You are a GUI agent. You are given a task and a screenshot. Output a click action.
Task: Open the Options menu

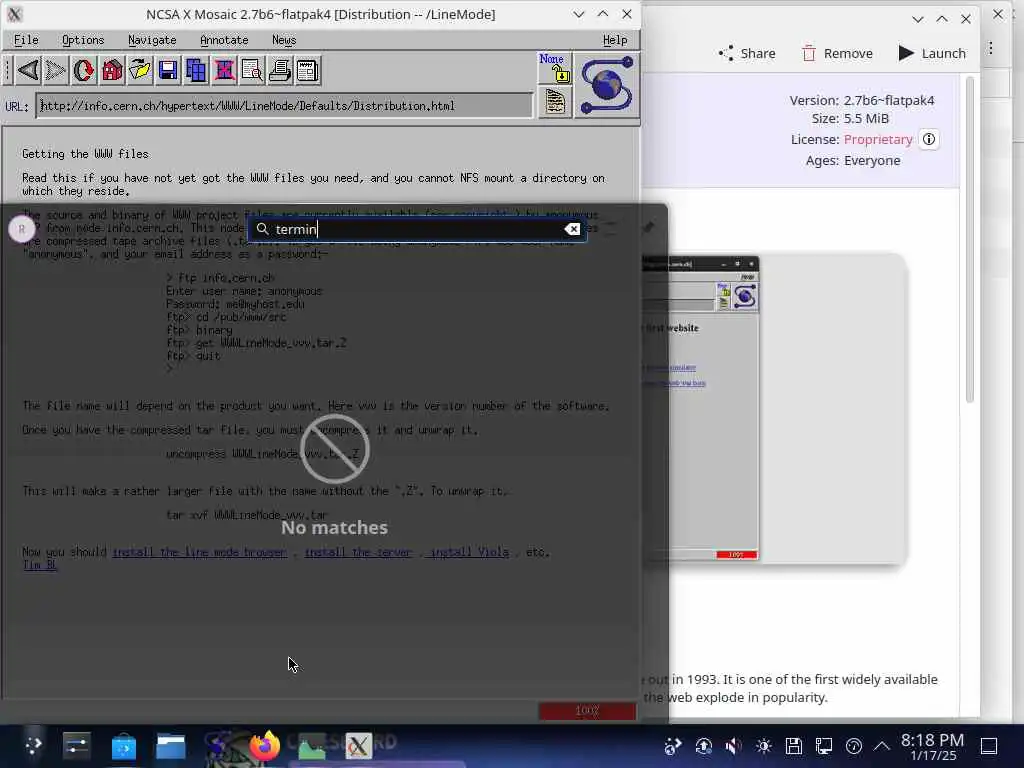(83, 40)
